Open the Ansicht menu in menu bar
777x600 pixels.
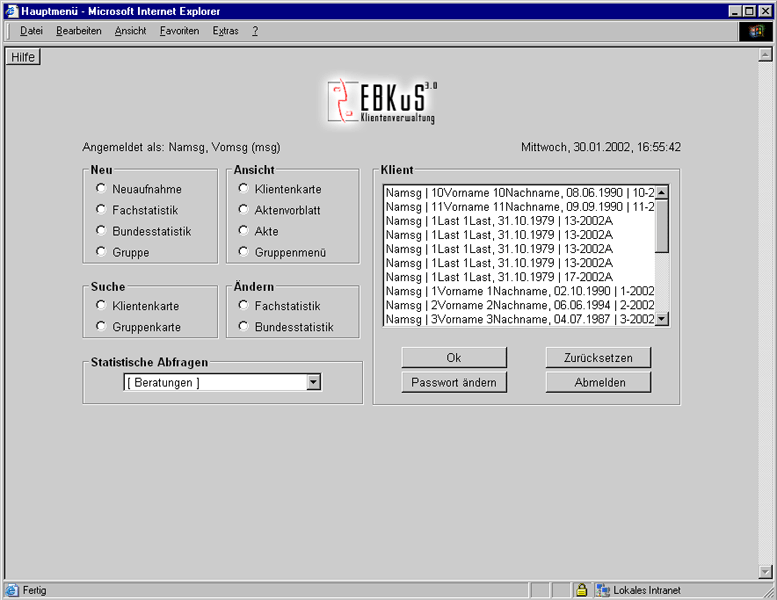click(x=130, y=31)
